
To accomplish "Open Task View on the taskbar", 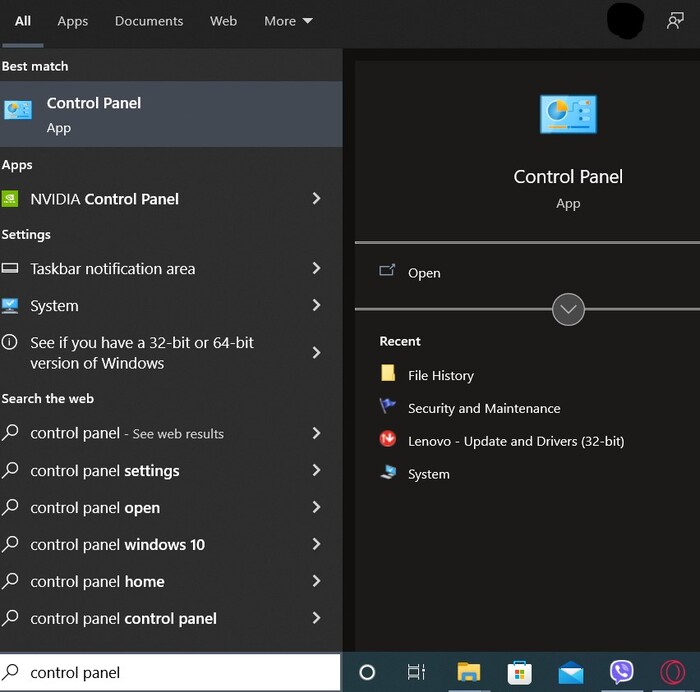I will pyautogui.click(x=417, y=672).
